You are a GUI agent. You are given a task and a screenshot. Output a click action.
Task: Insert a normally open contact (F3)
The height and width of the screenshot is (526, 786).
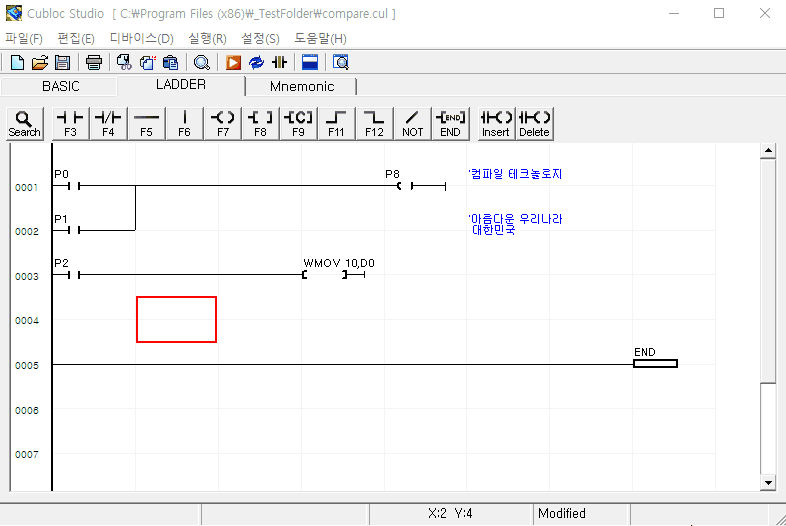point(70,123)
